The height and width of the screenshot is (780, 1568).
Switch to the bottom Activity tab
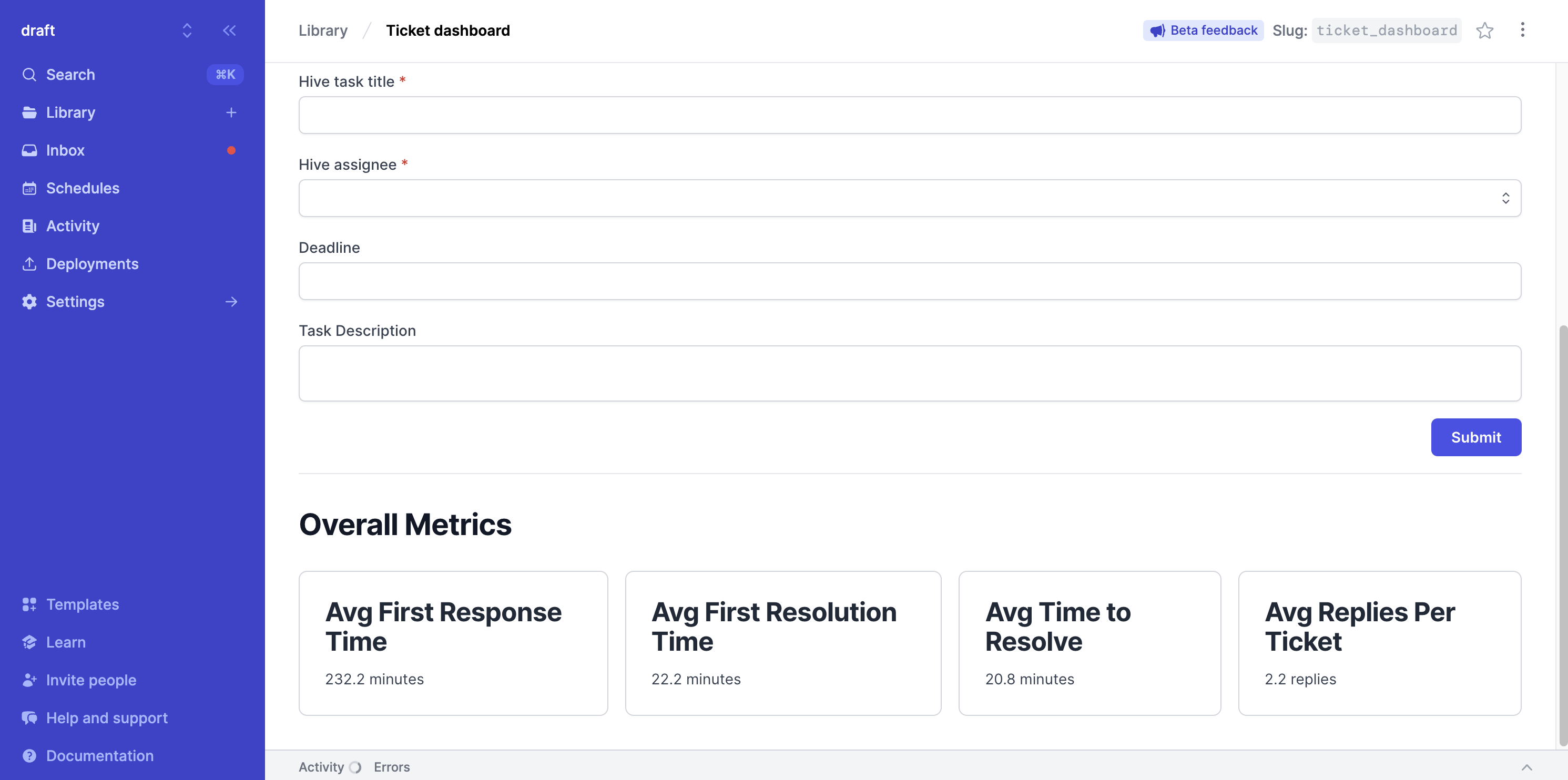(x=321, y=767)
